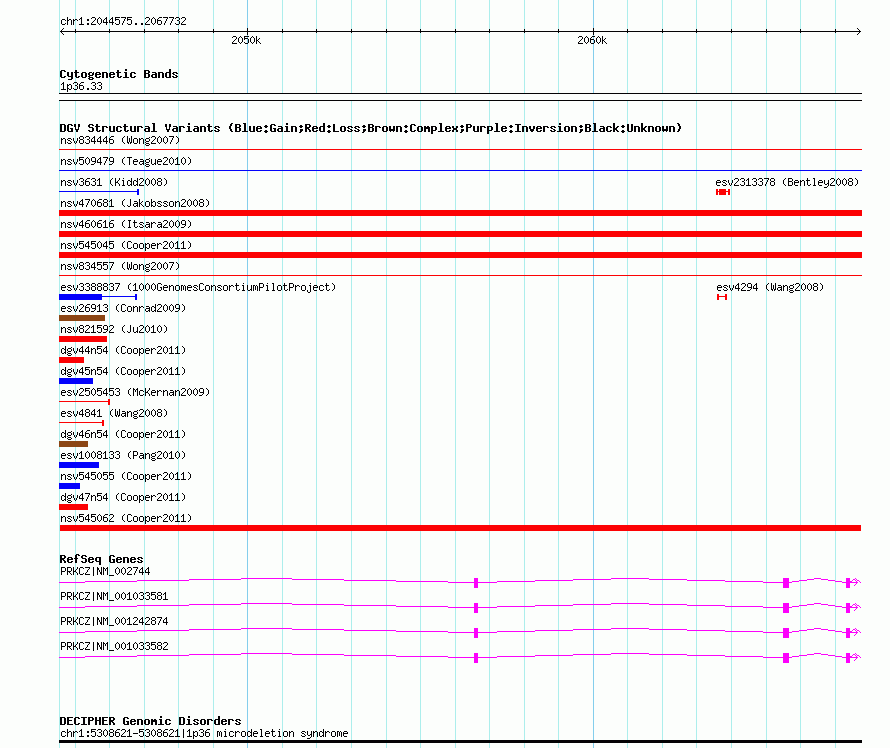Click the PRKCZ|NM_001242874 gene label

point(114,621)
